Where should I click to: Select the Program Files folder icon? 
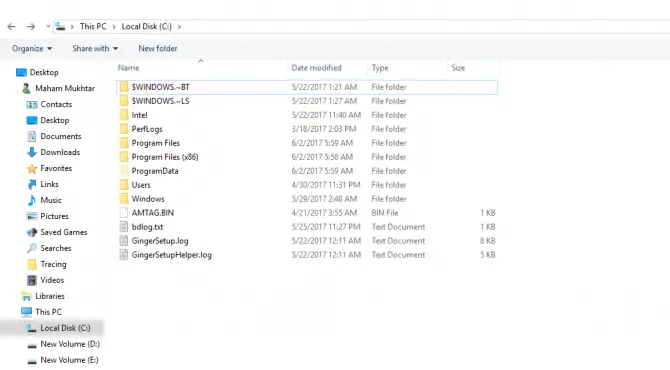tap(124, 143)
